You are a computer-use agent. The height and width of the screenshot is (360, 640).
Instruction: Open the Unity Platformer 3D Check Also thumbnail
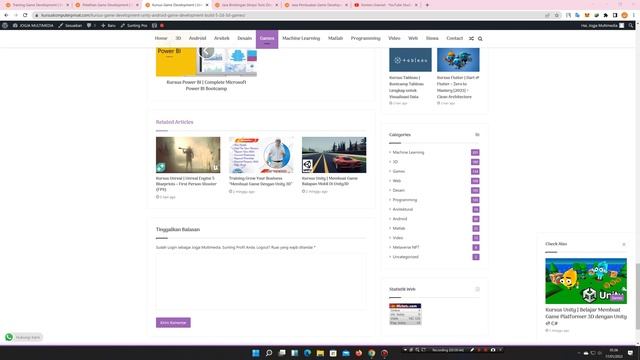click(x=586, y=281)
